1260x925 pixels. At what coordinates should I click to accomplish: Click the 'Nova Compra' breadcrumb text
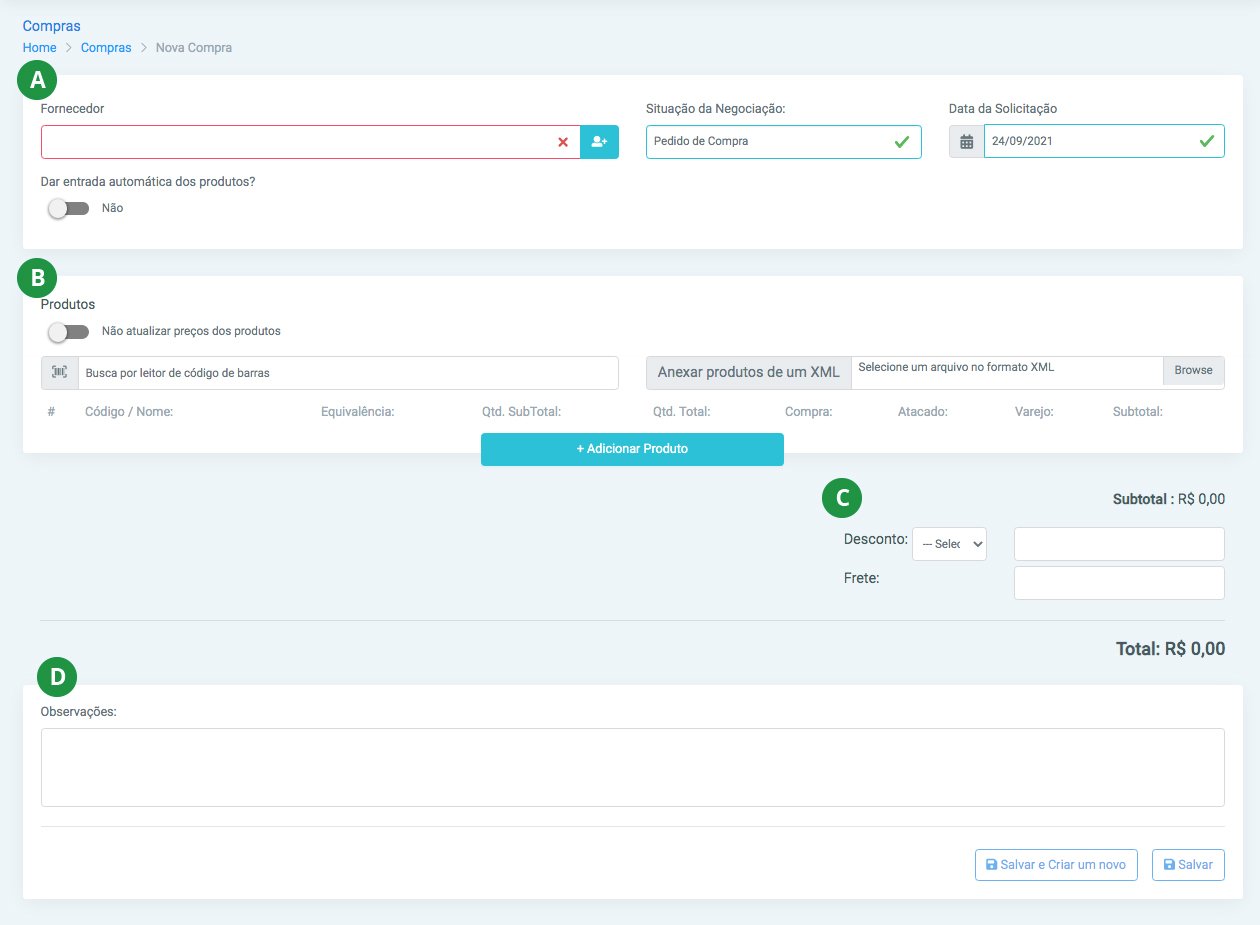pos(194,48)
